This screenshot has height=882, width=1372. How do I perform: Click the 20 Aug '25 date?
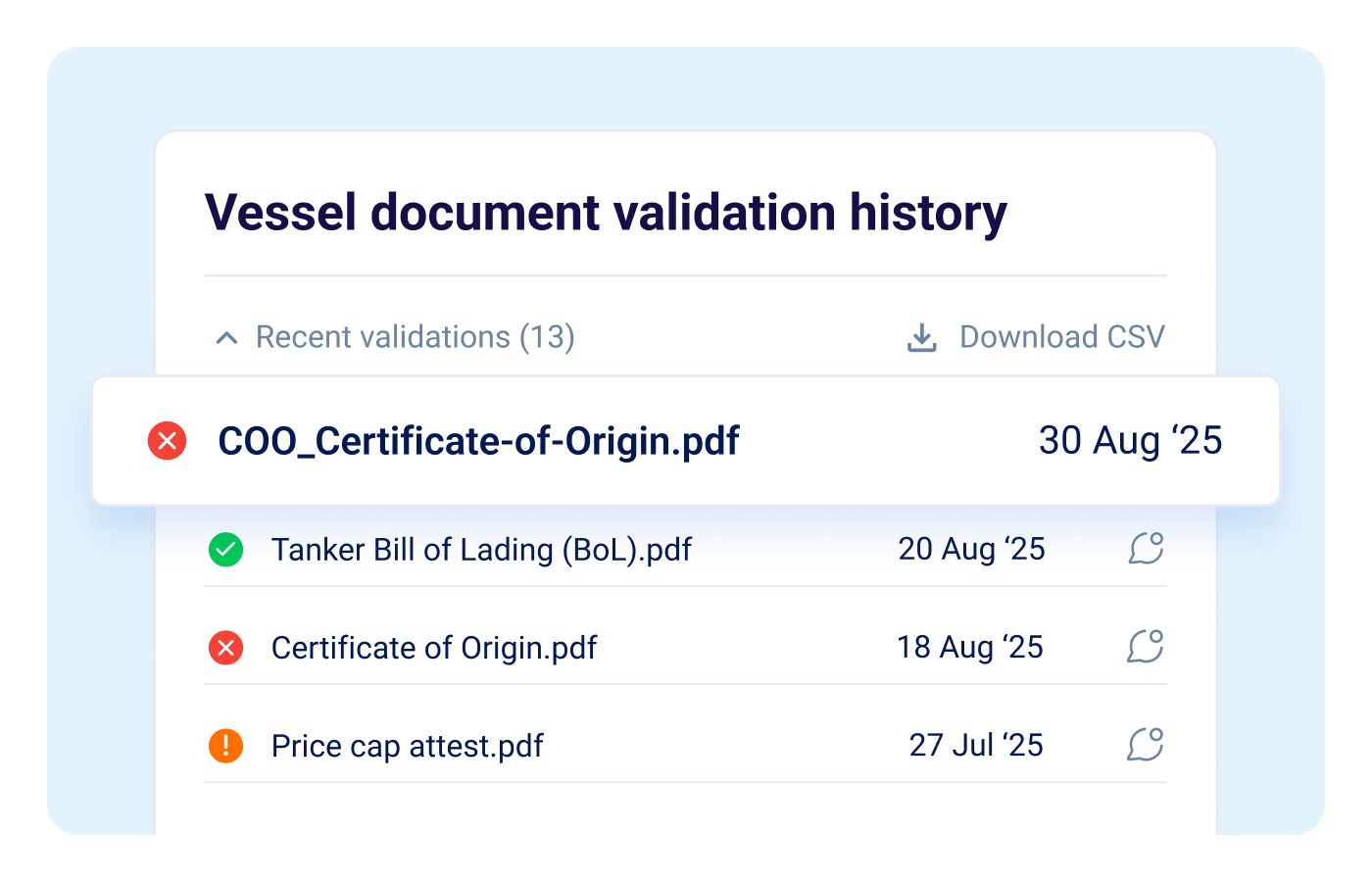point(971,549)
